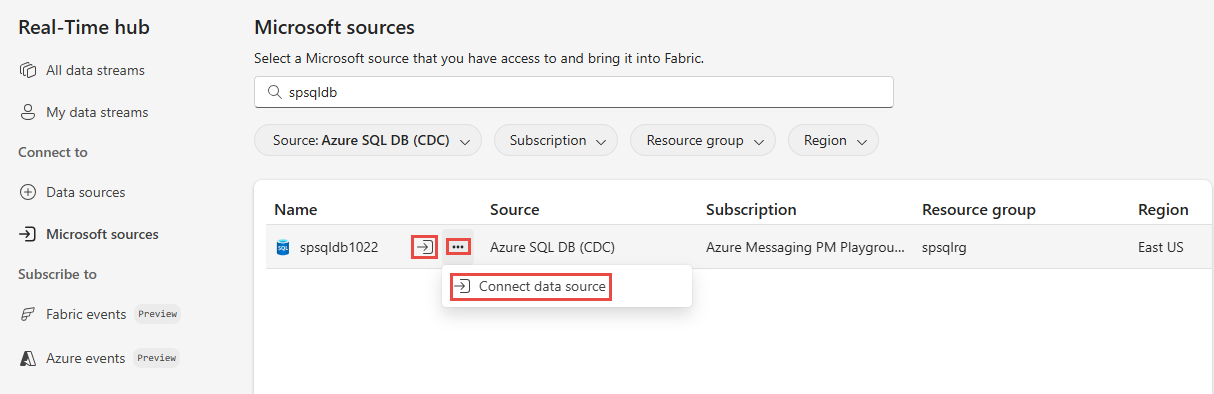The image size is (1214, 394).
Task: Click the Data sources plus icon
Action: 28,192
